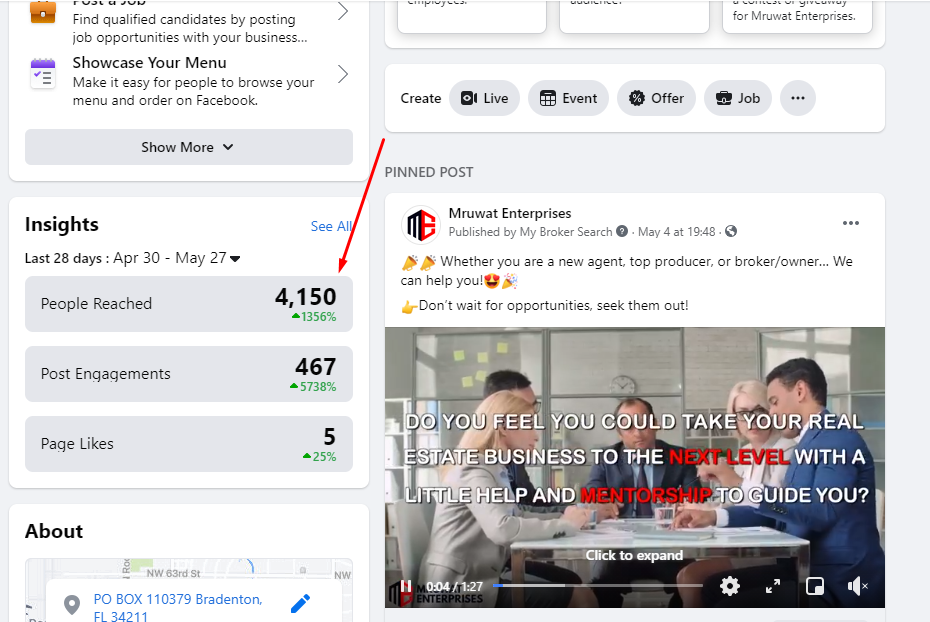Unmute the video volume

click(x=857, y=587)
